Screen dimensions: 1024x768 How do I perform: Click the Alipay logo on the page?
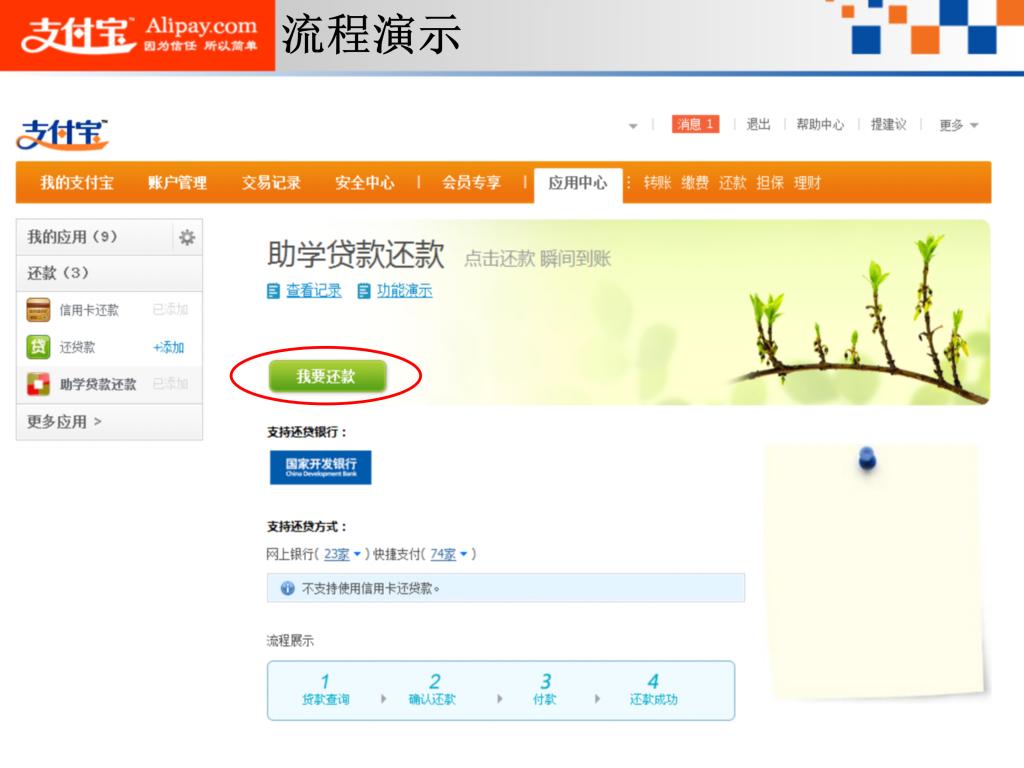point(62,133)
